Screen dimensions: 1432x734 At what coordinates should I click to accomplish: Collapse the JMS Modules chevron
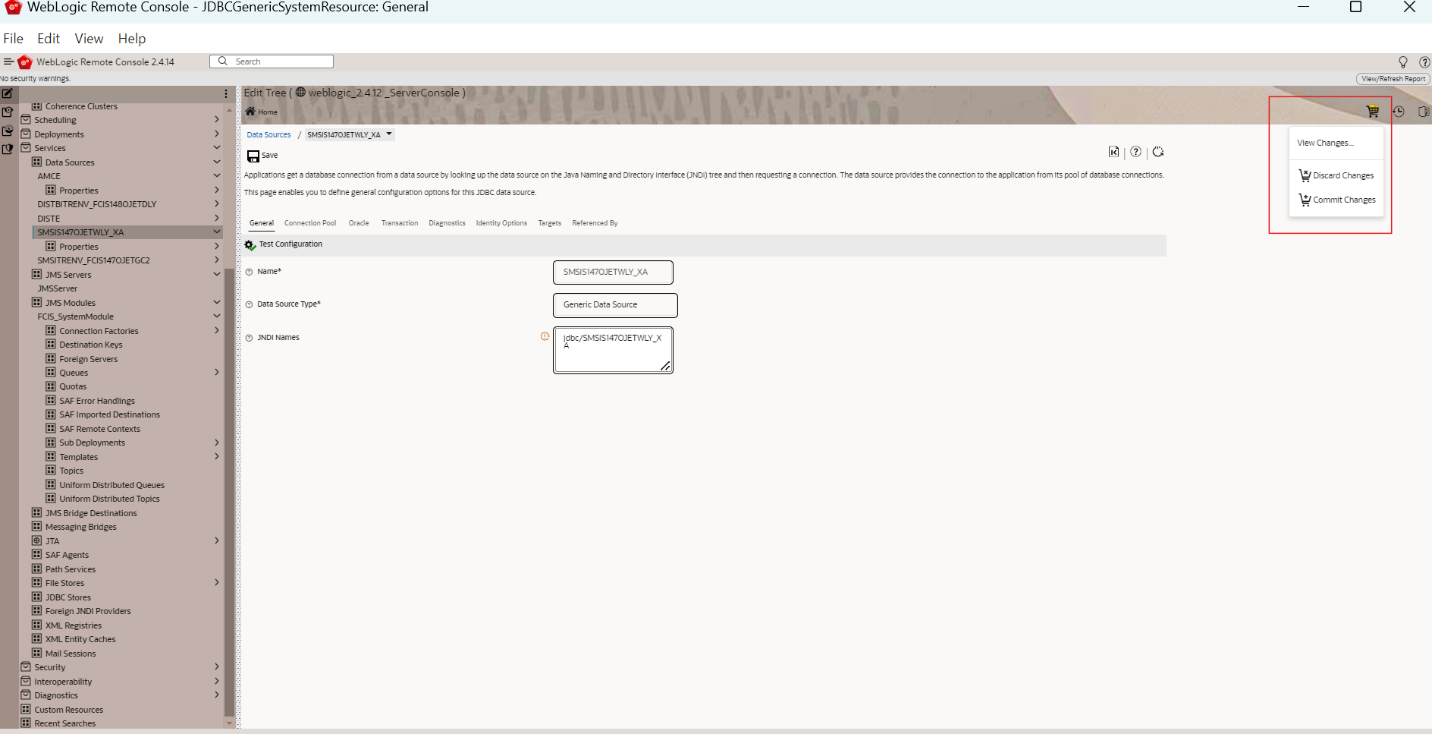click(217, 302)
